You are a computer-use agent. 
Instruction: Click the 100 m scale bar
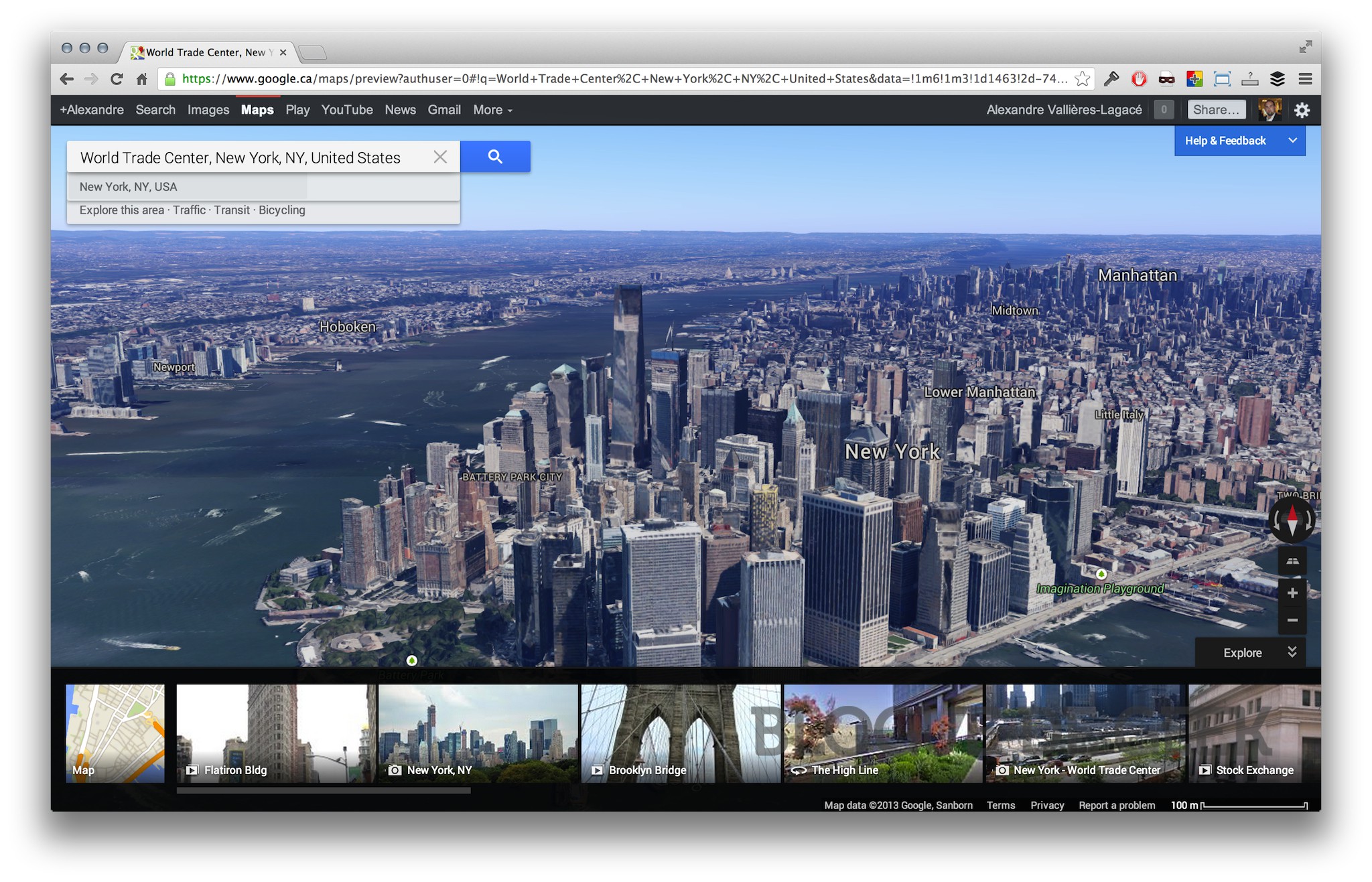pyautogui.click(x=1239, y=805)
